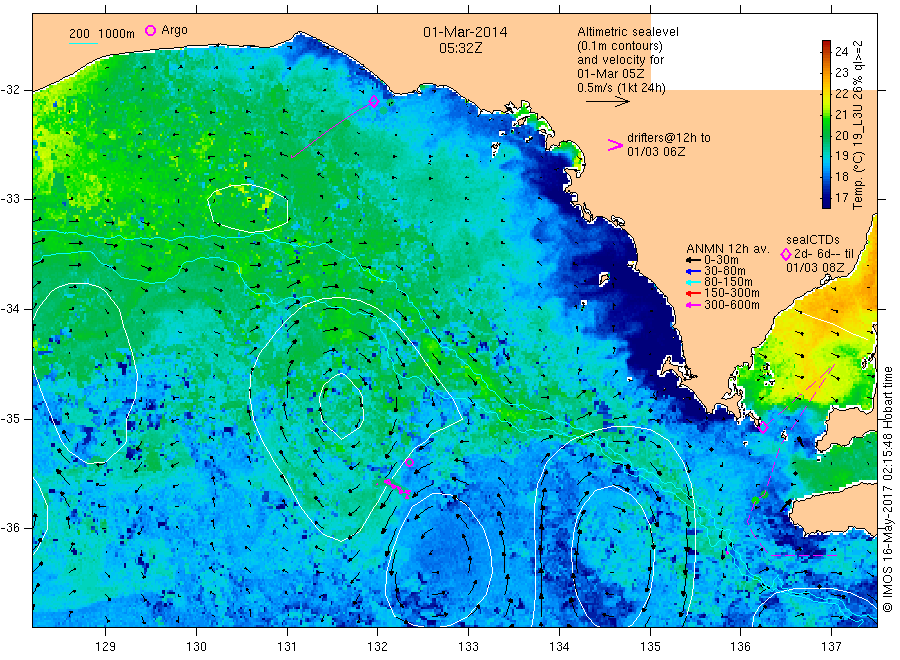Click the 130 longitude axis label
This screenshot has height=660, width=900.
[x=196, y=647]
